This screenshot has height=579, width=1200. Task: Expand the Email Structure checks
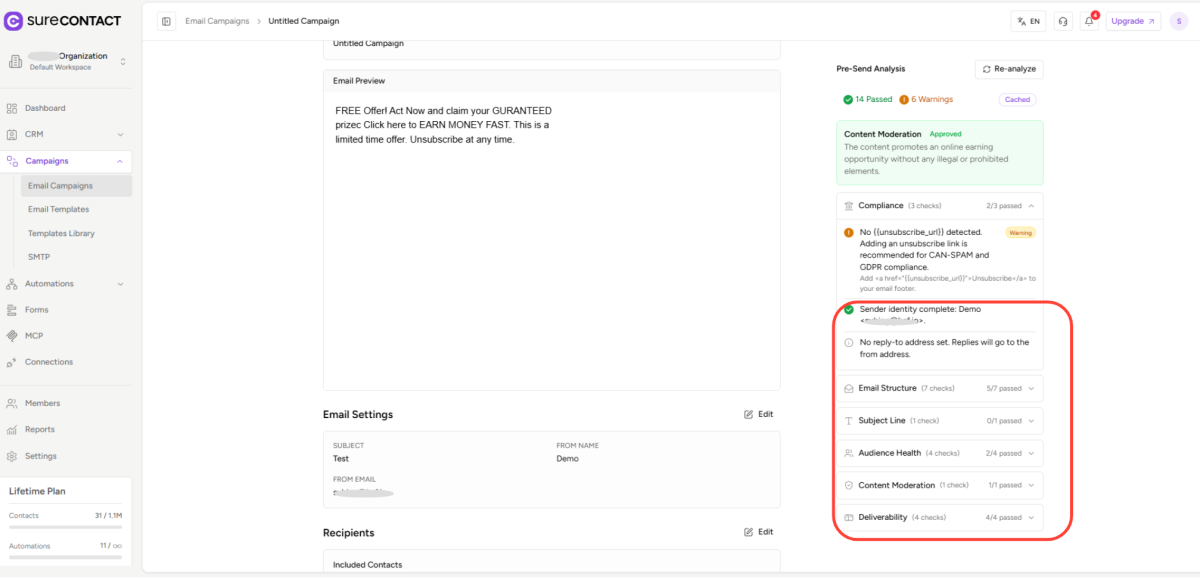(x=939, y=388)
